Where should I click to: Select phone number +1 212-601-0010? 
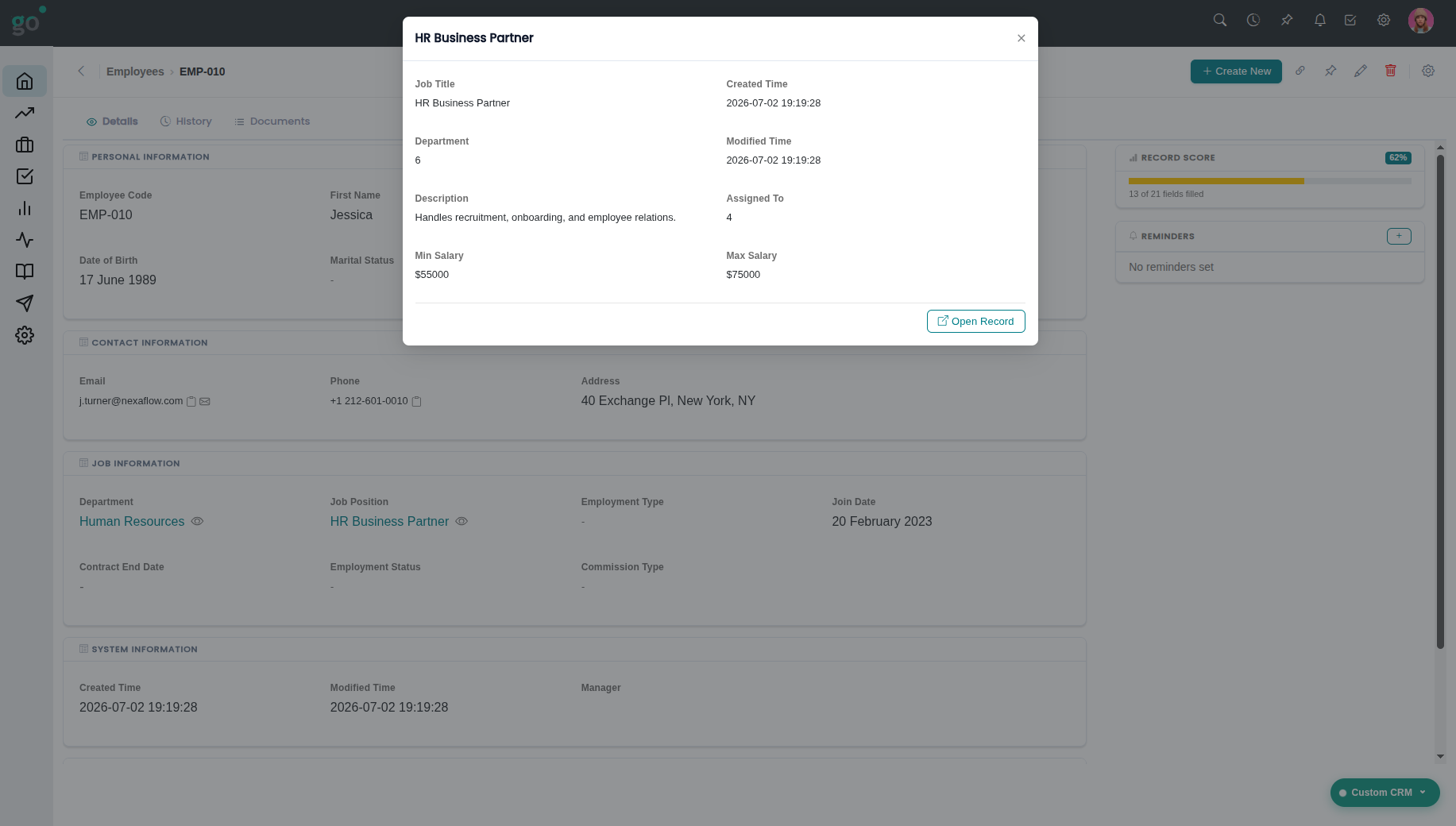point(369,401)
